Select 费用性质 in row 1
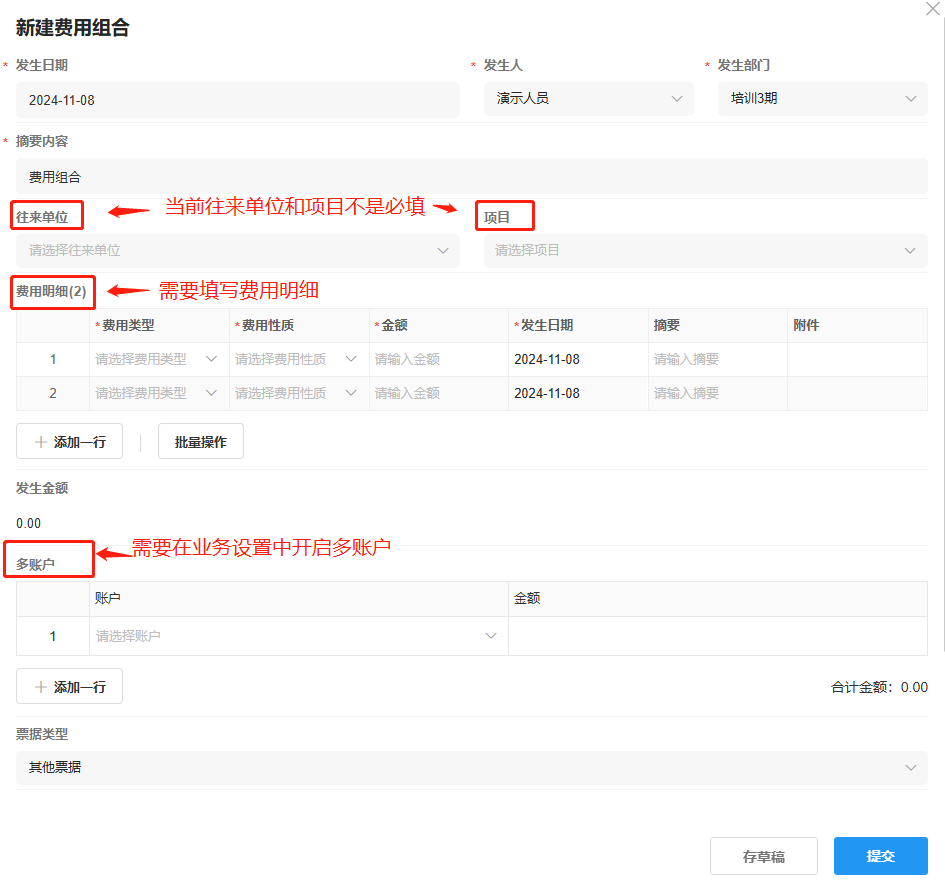The image size is (945, 881). 298,359
